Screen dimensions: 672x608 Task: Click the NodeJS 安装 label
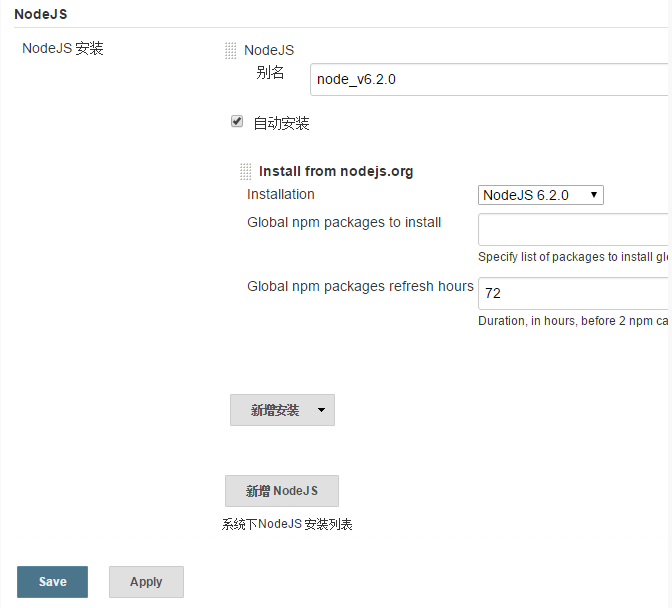point(63,48)
